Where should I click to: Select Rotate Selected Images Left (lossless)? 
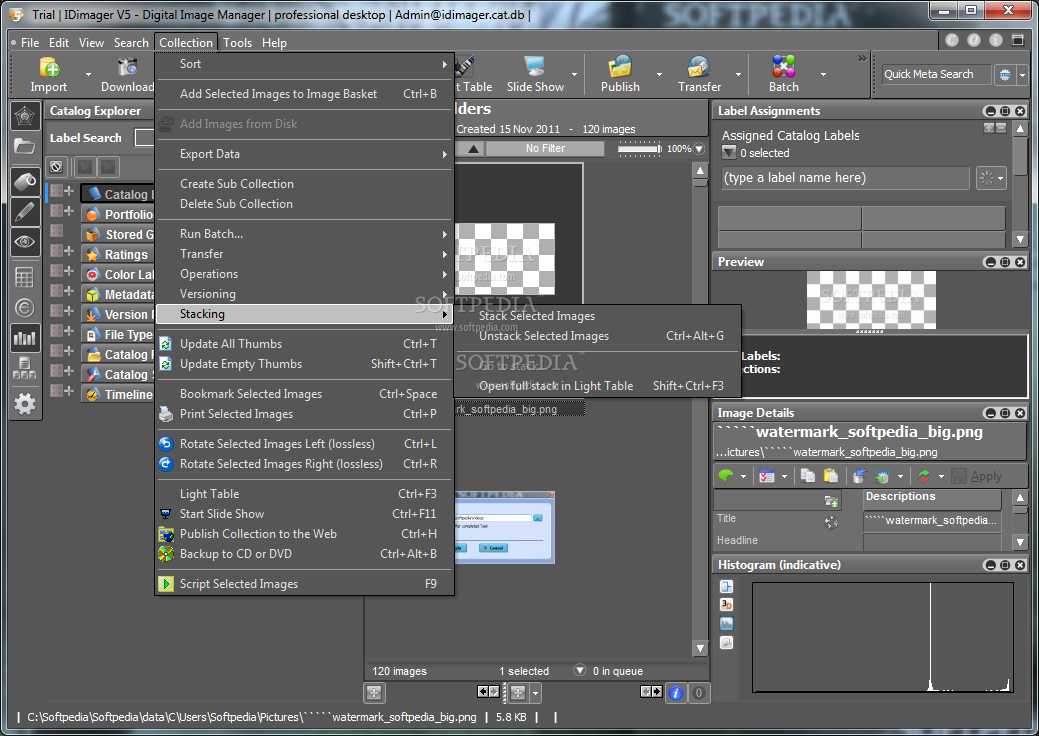[x=305, y=444]
